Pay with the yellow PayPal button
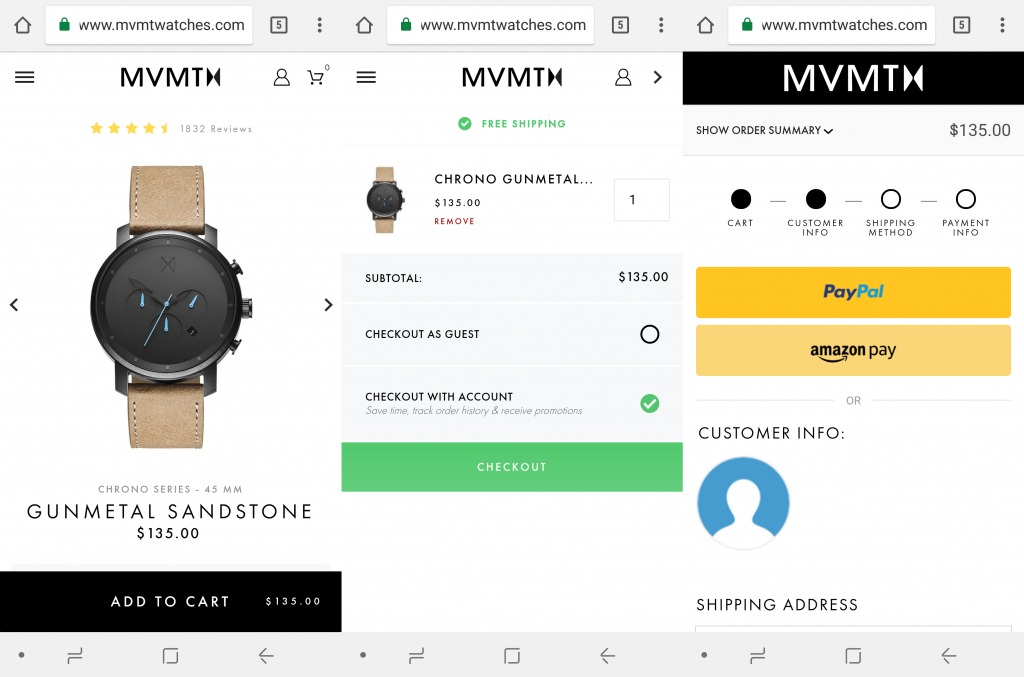The height and width of the screenshot is (677, 1024). click(853, 292)
